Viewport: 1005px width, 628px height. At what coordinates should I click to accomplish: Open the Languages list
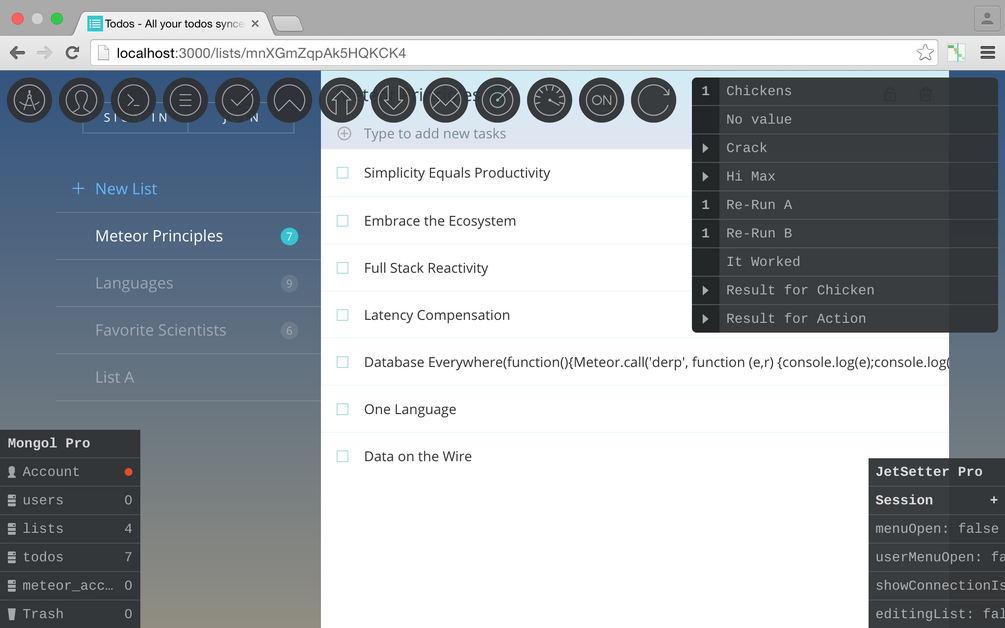pos(188,283)
